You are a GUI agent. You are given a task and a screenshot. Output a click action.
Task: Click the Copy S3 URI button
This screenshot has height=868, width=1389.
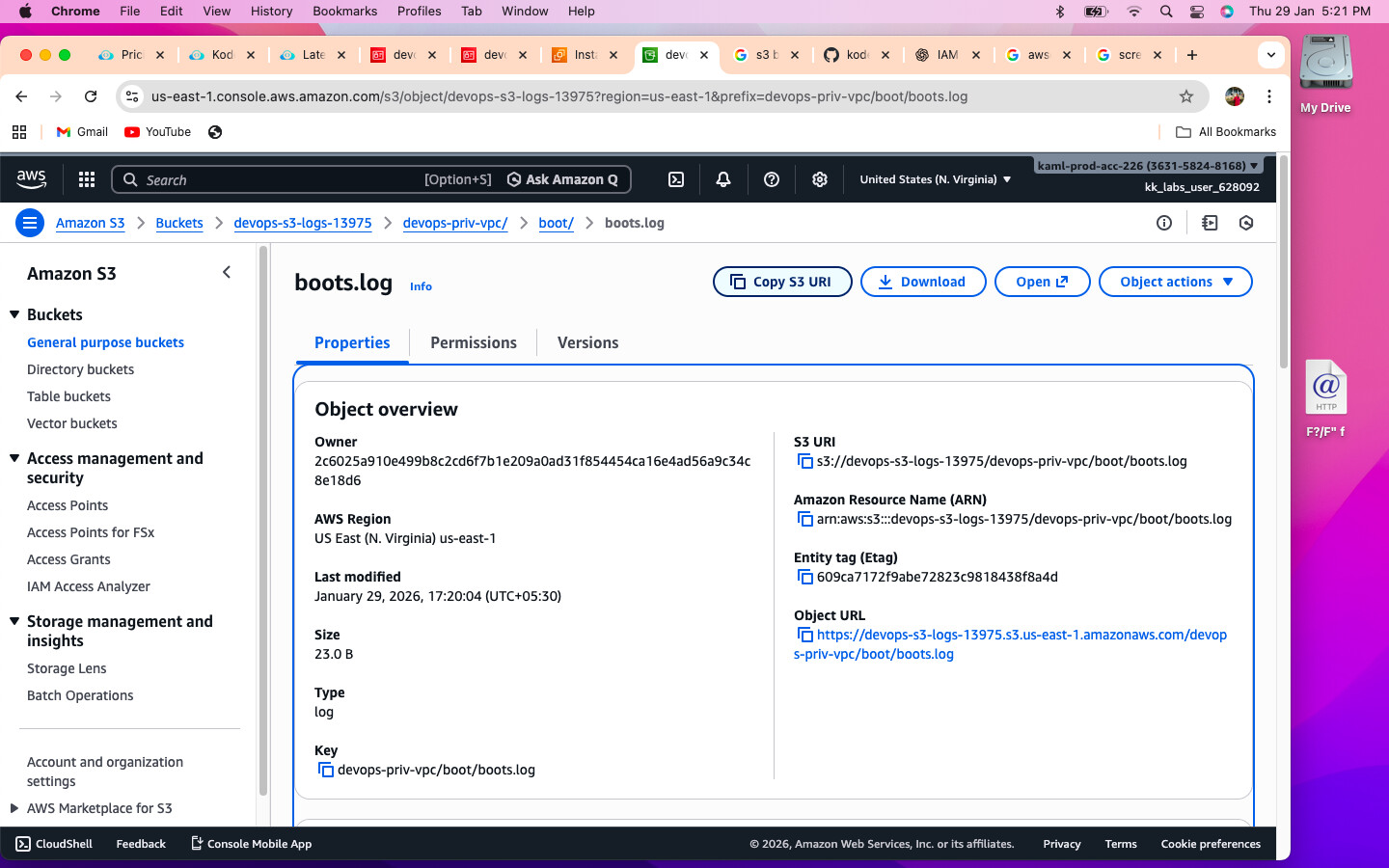pyautogui.click(x=782, y=282)
